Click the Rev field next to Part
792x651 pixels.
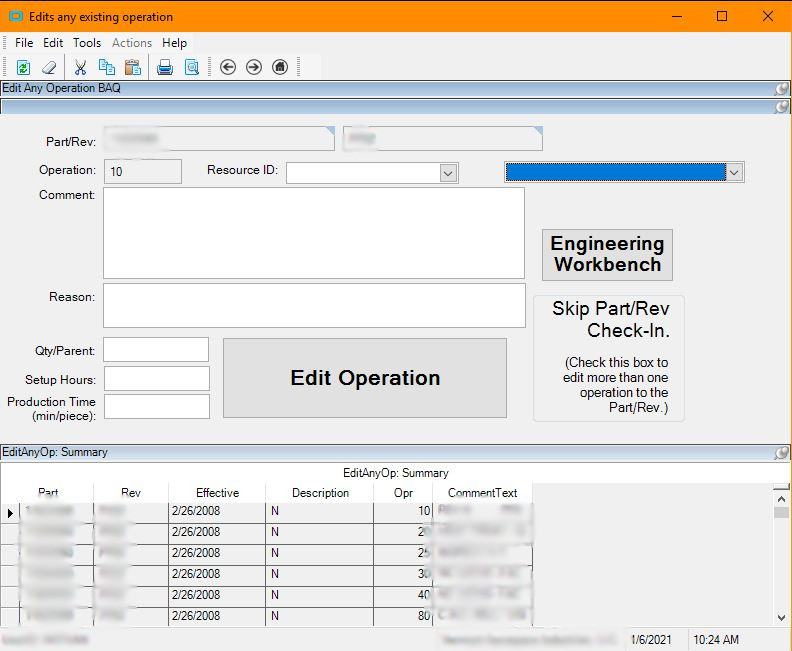tap(443, 138)
